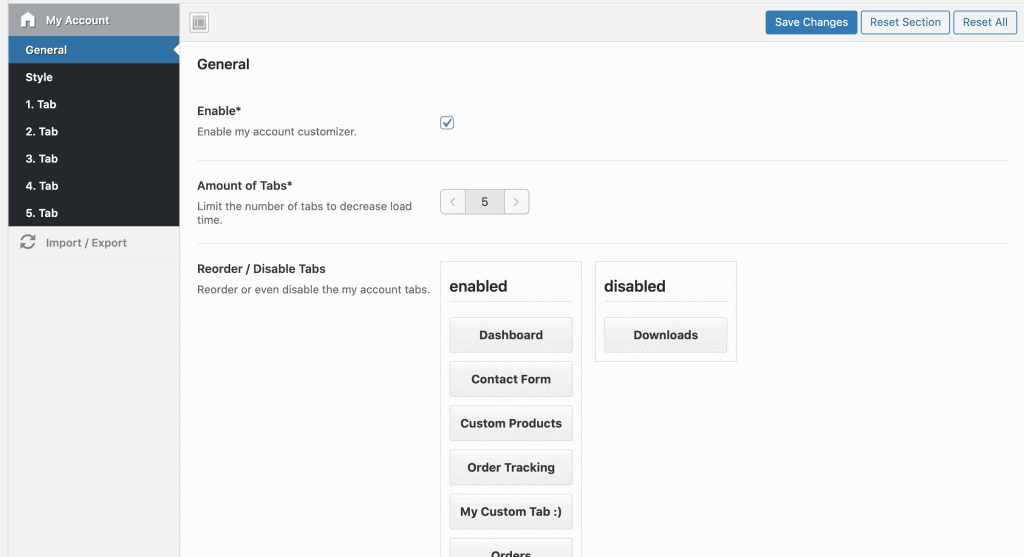Click the Reset All button
1024x557 pixels.
(x=985, y=22)
